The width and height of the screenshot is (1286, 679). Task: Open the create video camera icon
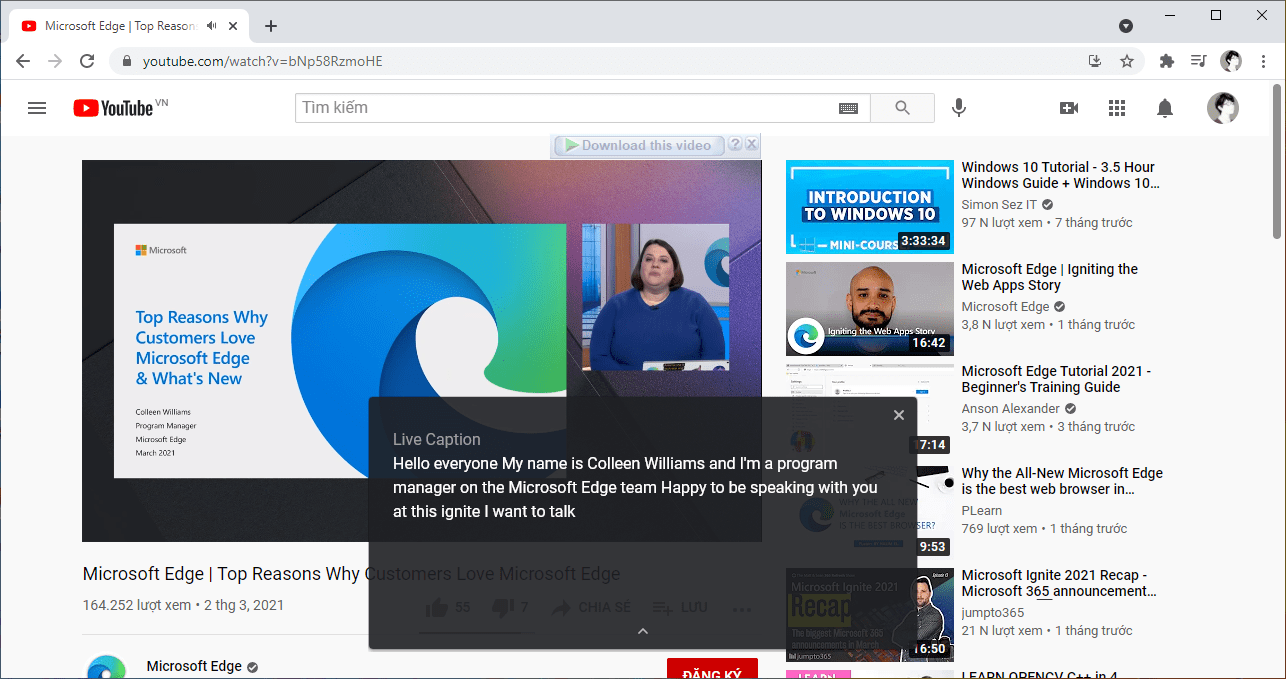tap(1069, 108)
